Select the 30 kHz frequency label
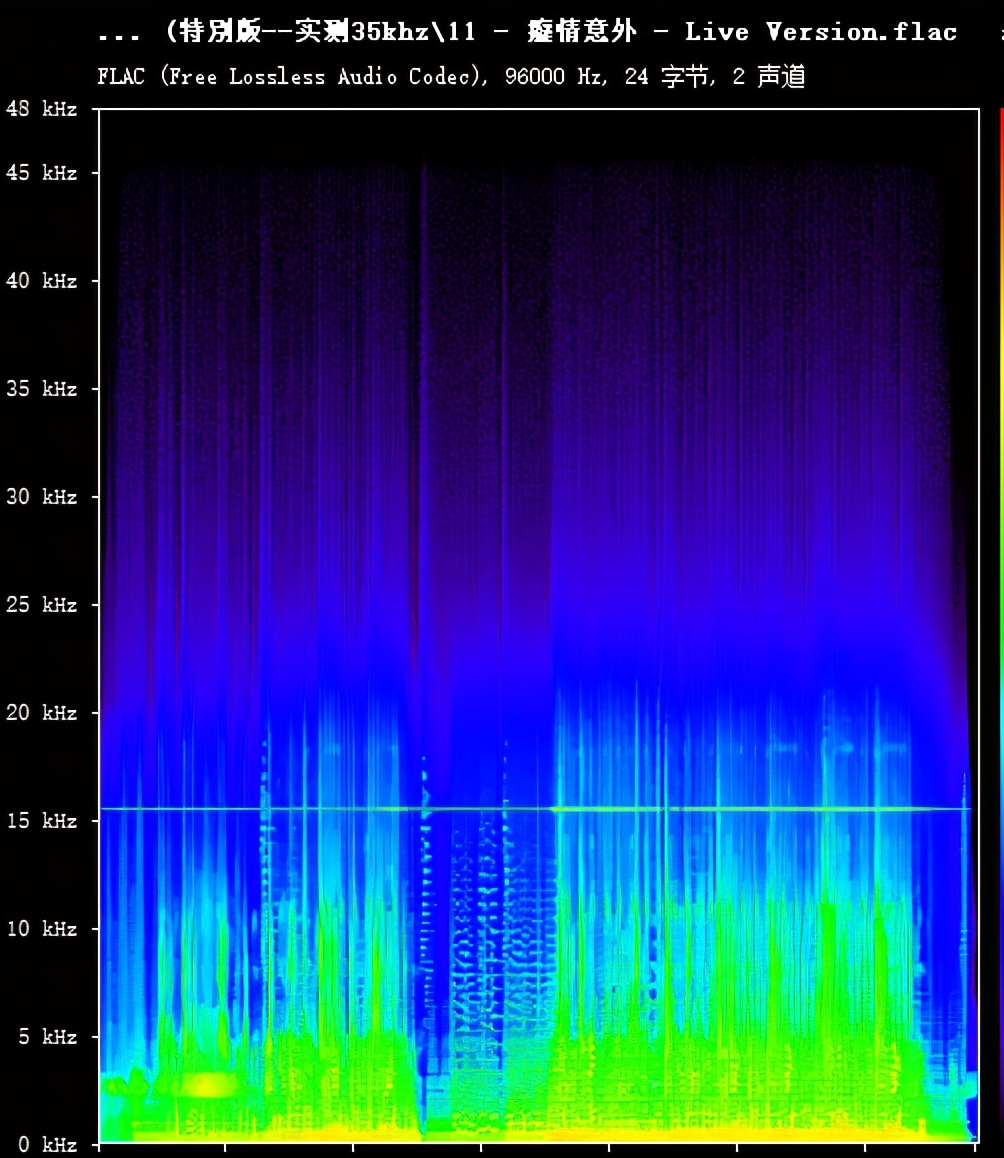Image resolution: width=1004 pixels, height=1158 pixels. point(41,497)
